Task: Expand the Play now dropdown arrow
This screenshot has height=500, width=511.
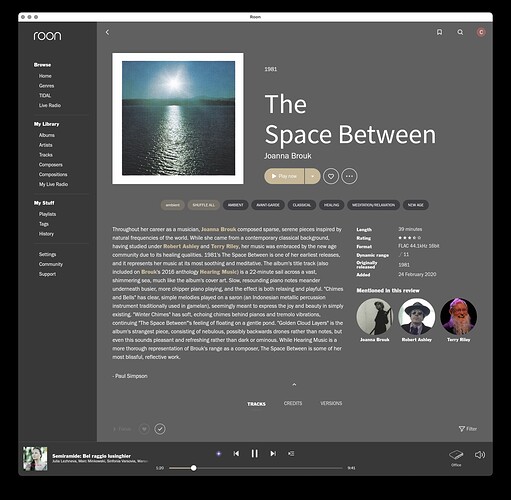Action: click(x=312, y=176)
